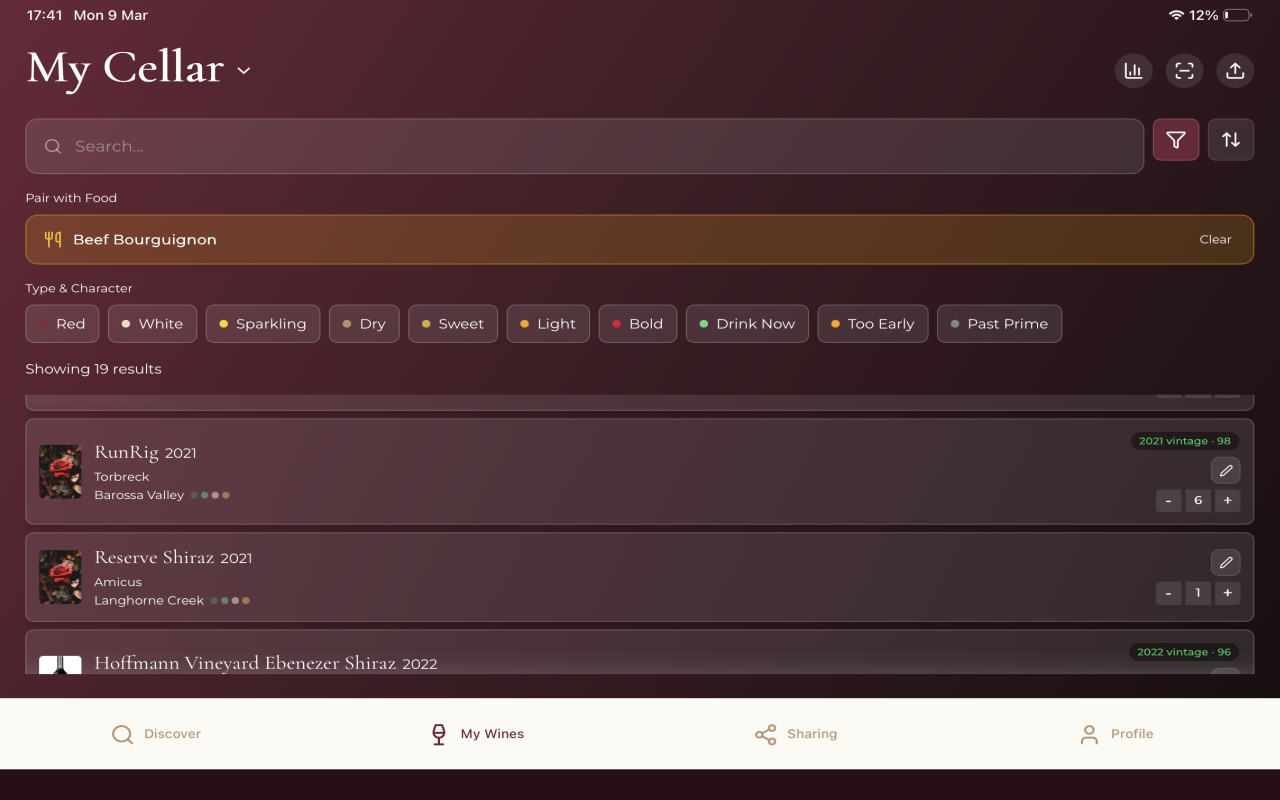
Task: Open the Profile tab
Action: pyautogui.click(x=1116, y=734)
